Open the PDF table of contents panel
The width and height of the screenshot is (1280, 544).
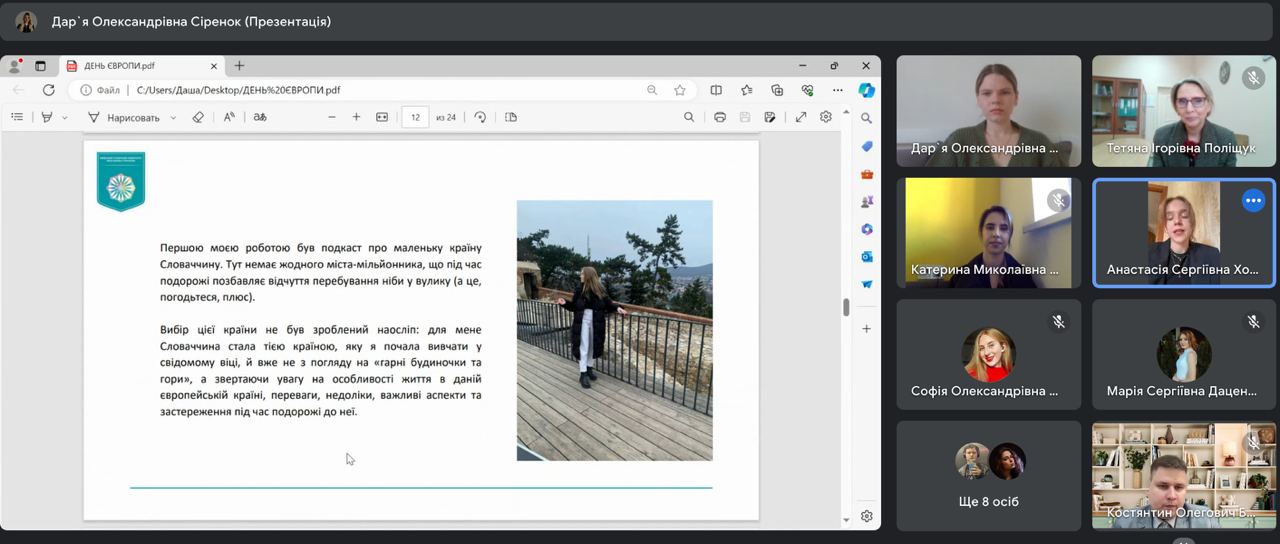17,117
